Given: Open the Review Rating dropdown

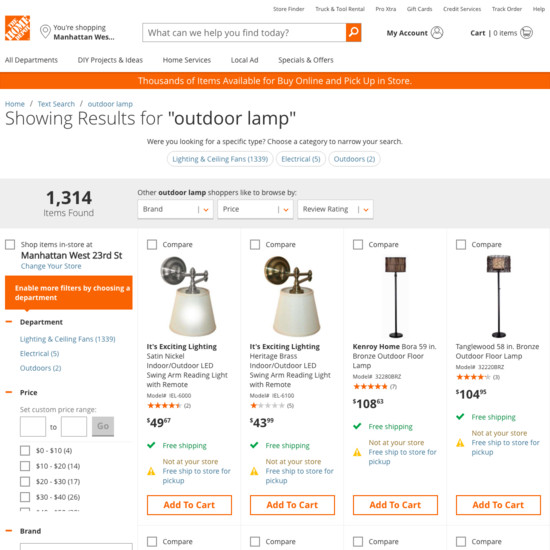Looking at the screenshot, I should coord(335,209).
